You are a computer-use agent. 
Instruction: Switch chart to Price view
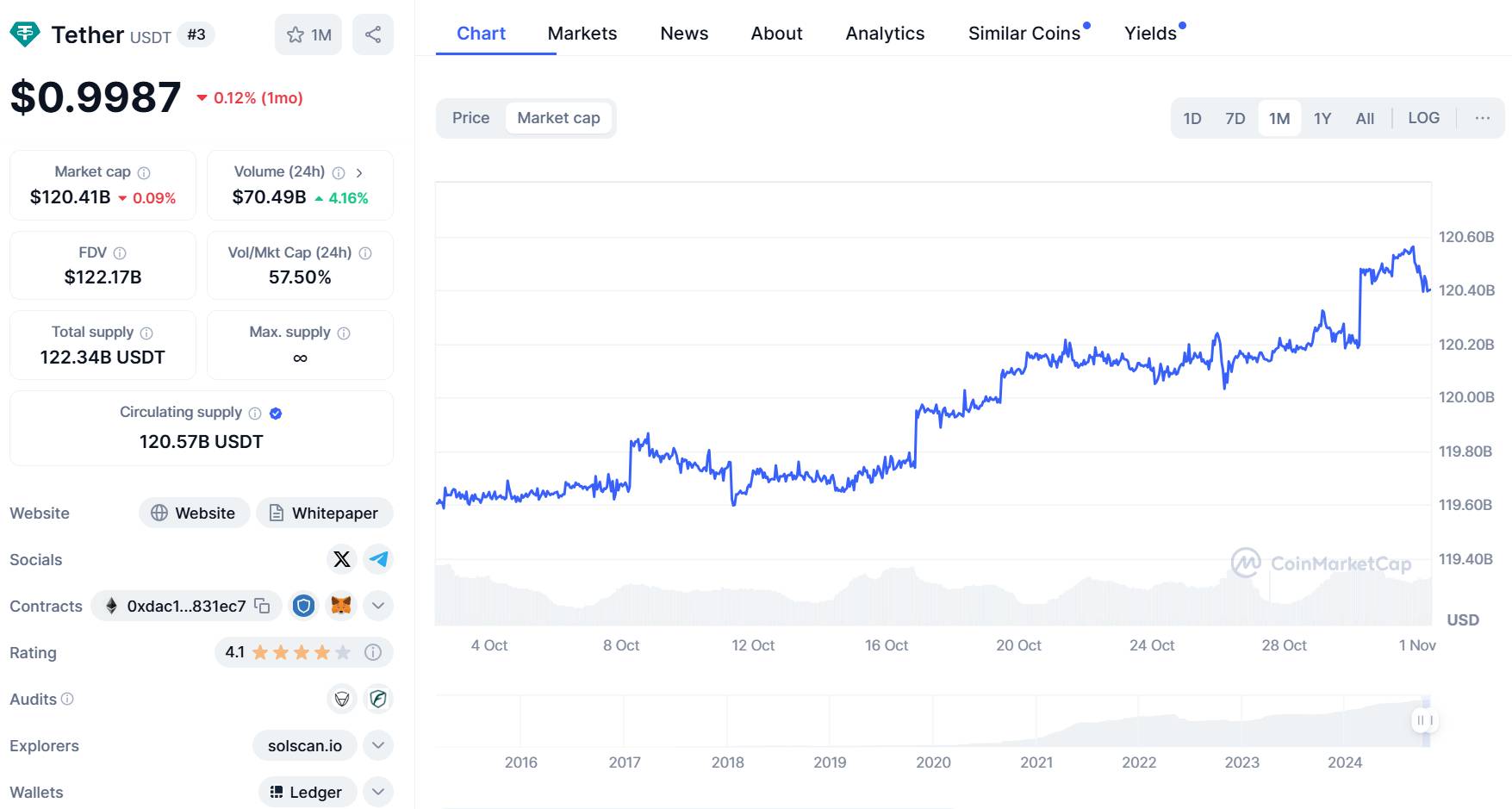pos(471,118)
